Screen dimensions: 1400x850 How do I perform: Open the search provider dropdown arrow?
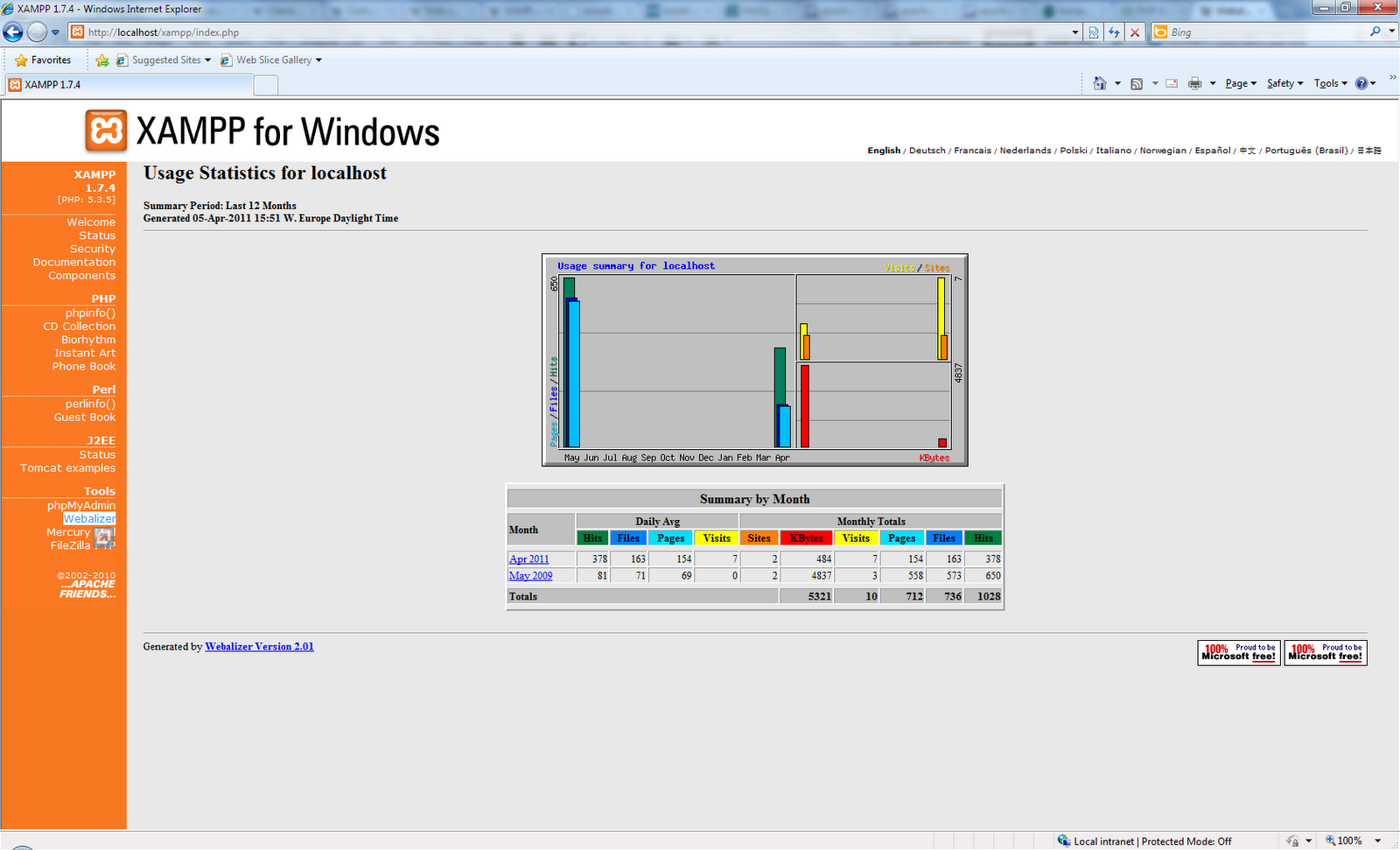[1391, 32]
